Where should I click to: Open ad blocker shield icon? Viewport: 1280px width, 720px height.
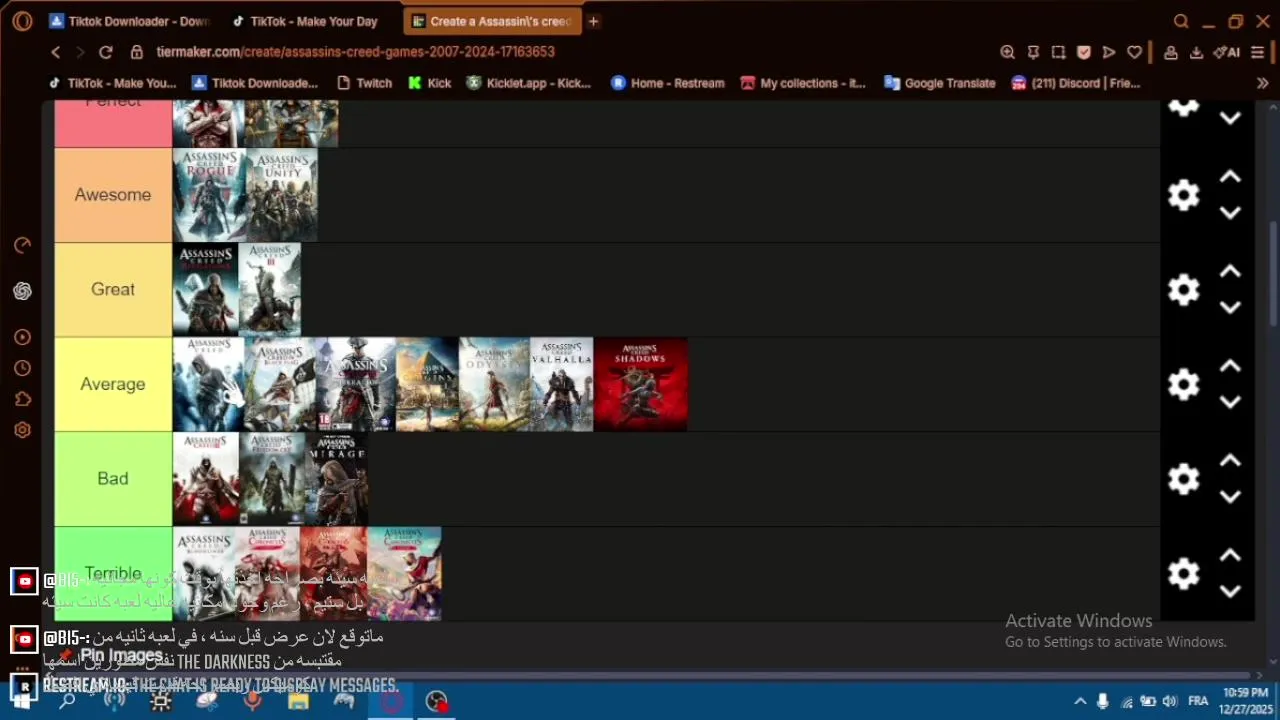[x=1084, y=52]
